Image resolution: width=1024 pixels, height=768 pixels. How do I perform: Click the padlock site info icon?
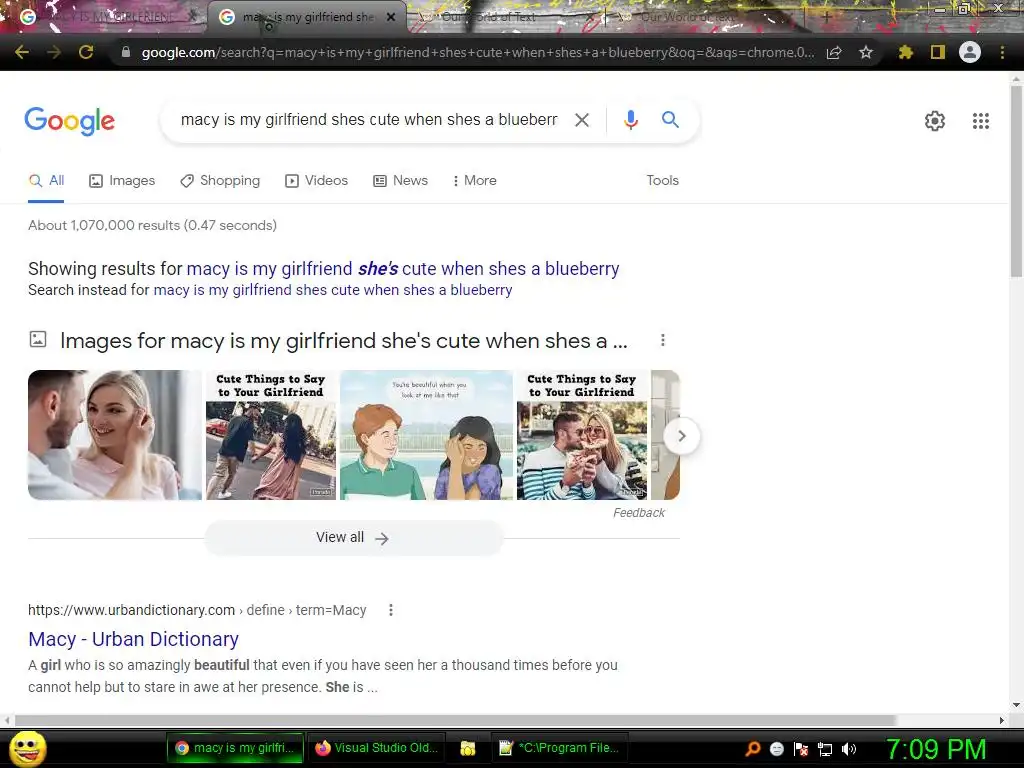(126, 52)
